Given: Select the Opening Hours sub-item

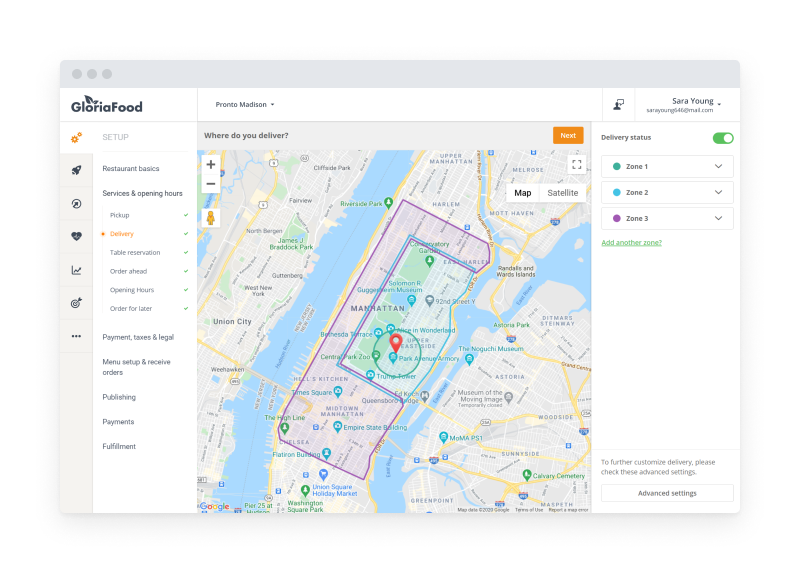Looking at the screenshot, I should click(132, 290).
